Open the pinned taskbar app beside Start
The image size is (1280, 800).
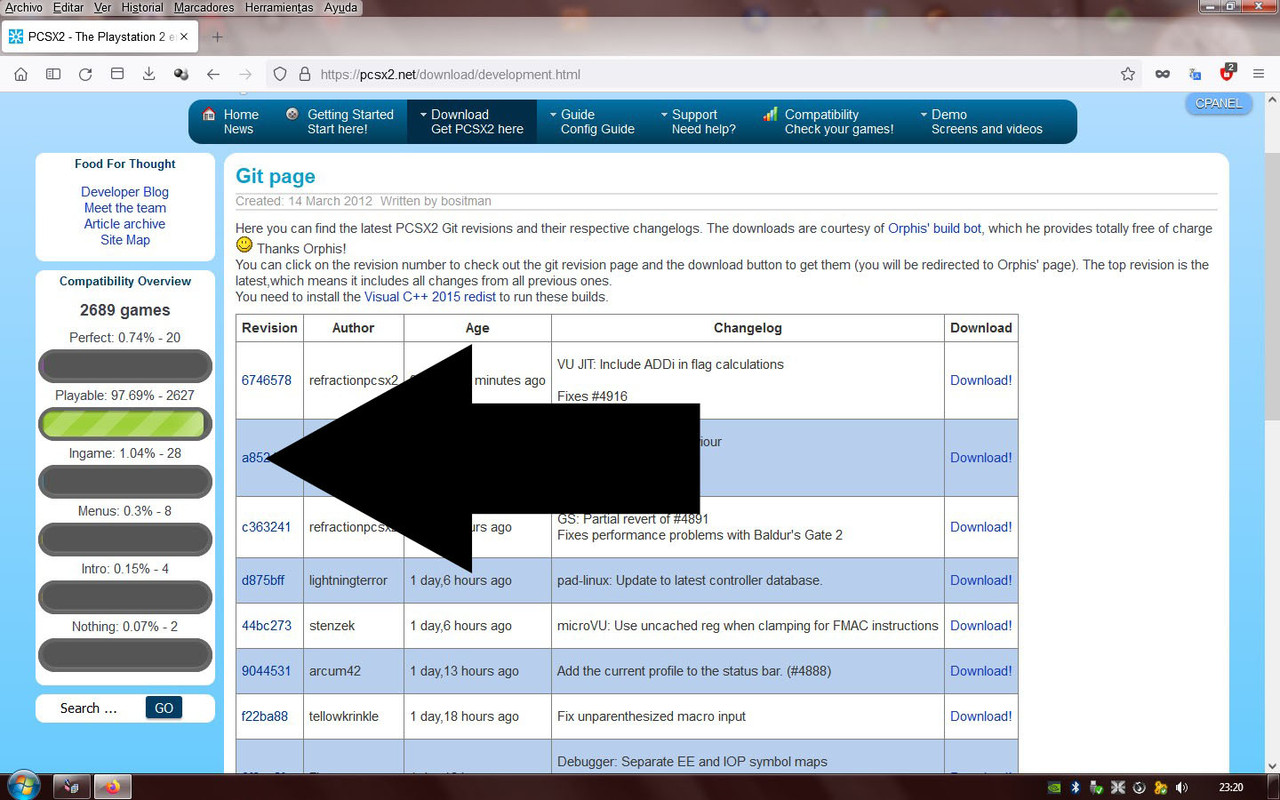point(71,787)
